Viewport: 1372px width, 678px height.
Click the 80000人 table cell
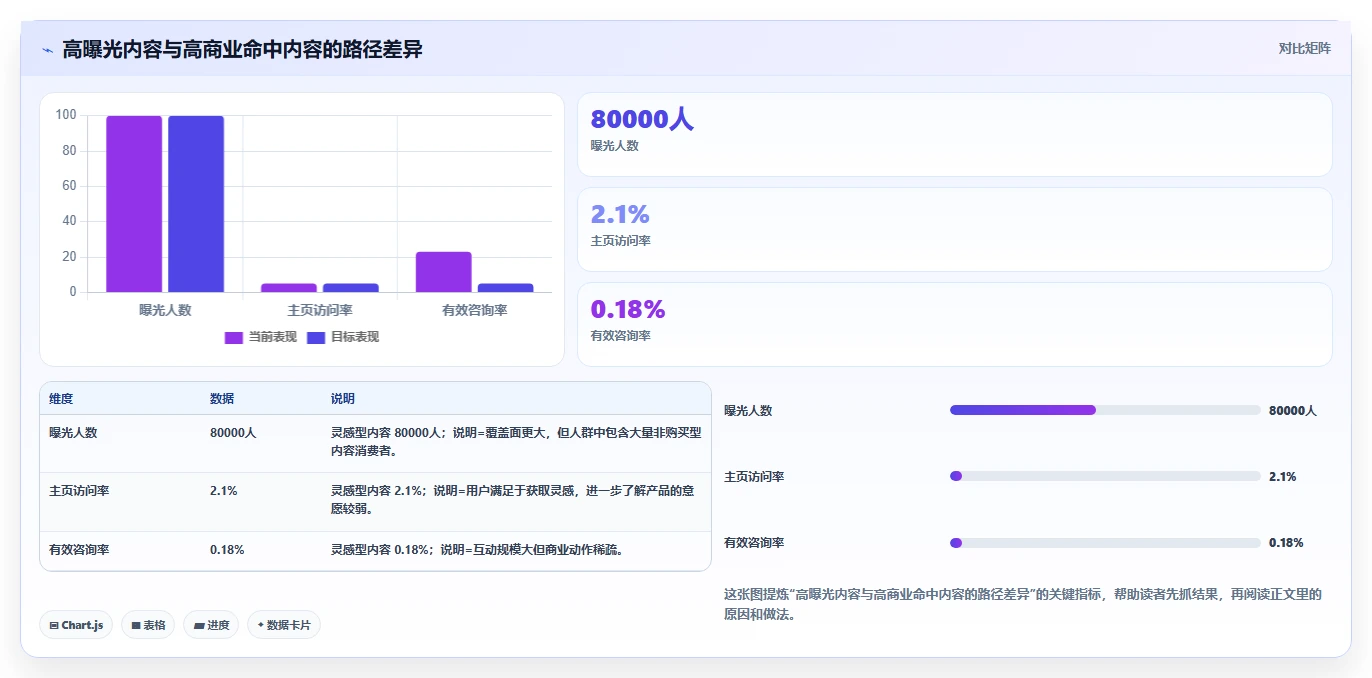tap(233, 433)
